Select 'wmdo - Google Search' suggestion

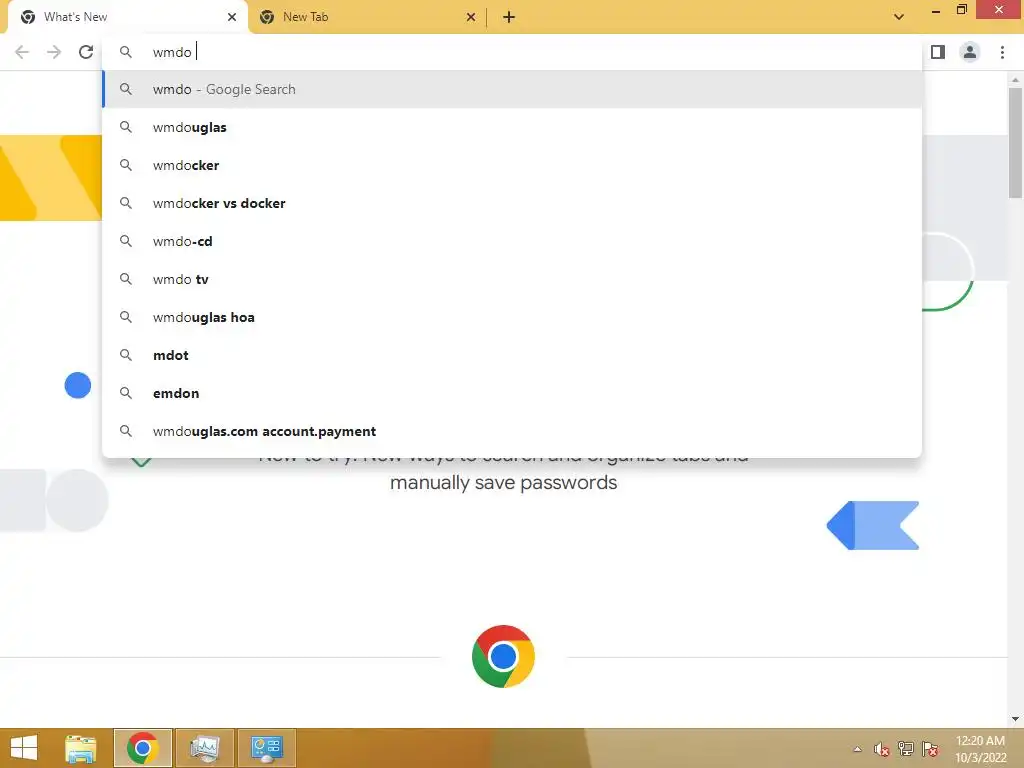[513, 89]
